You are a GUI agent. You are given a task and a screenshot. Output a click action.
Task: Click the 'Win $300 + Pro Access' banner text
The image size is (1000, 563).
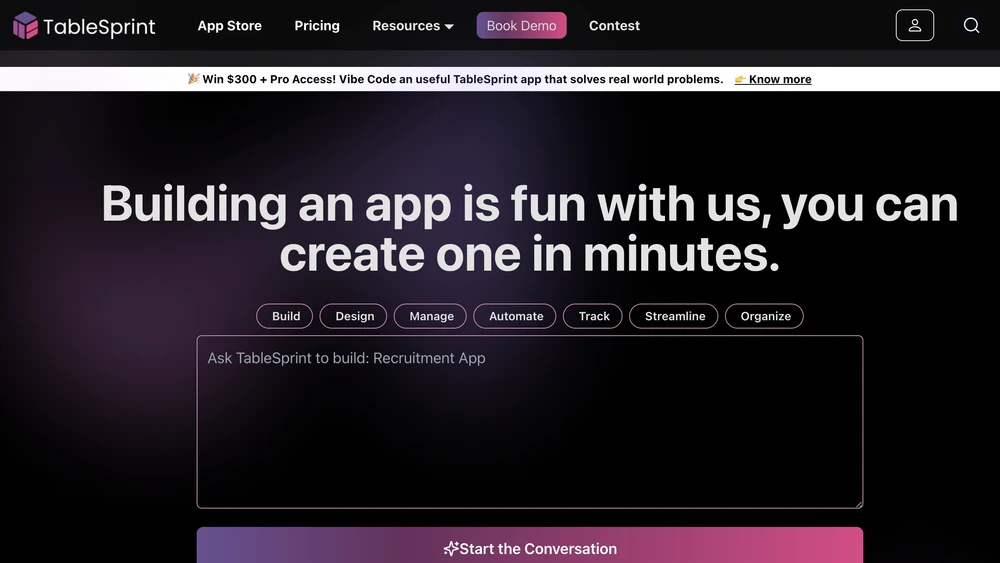455,79
